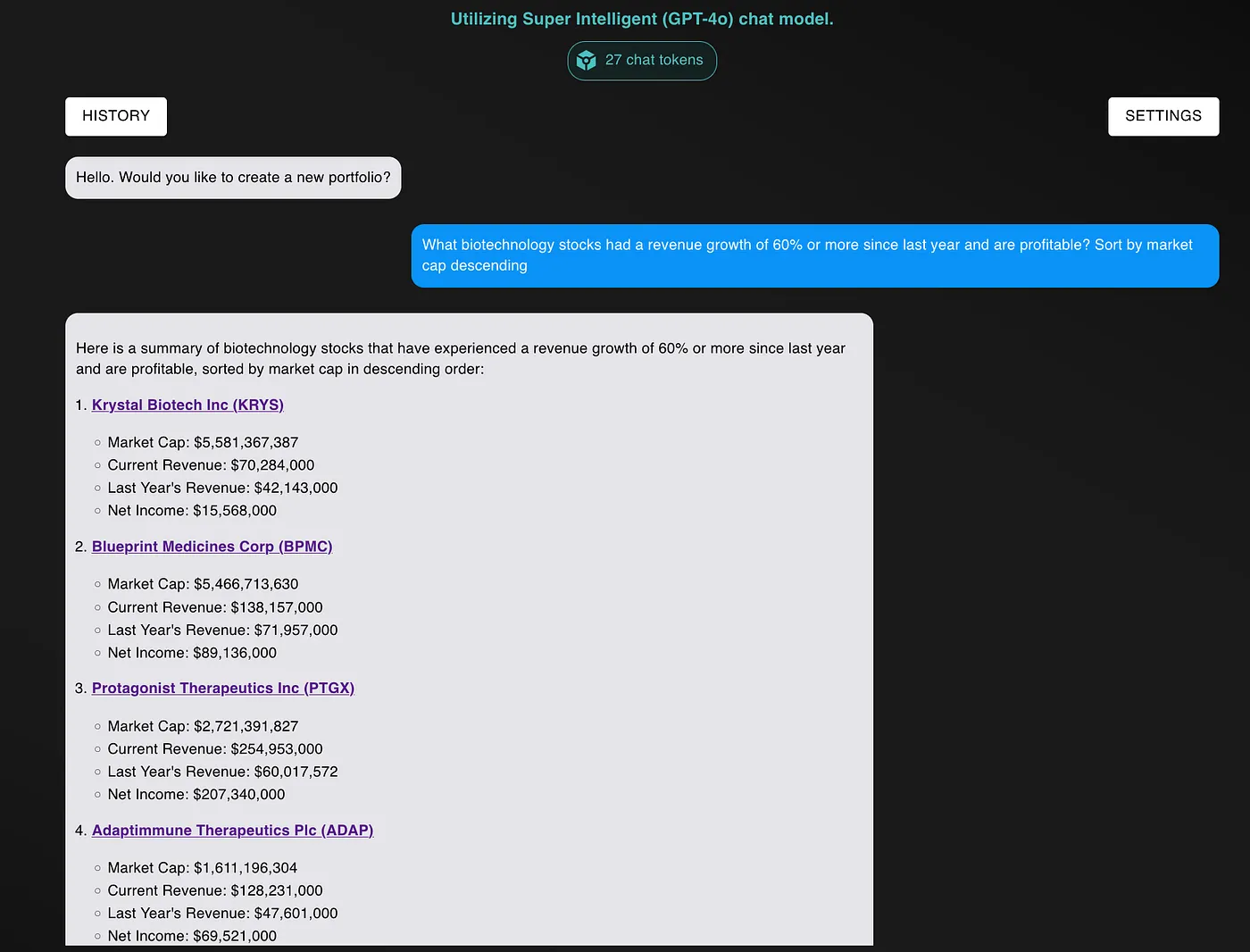
Task: Select ADAP Current Revenue $128,231,000
Action: (215, 890)
